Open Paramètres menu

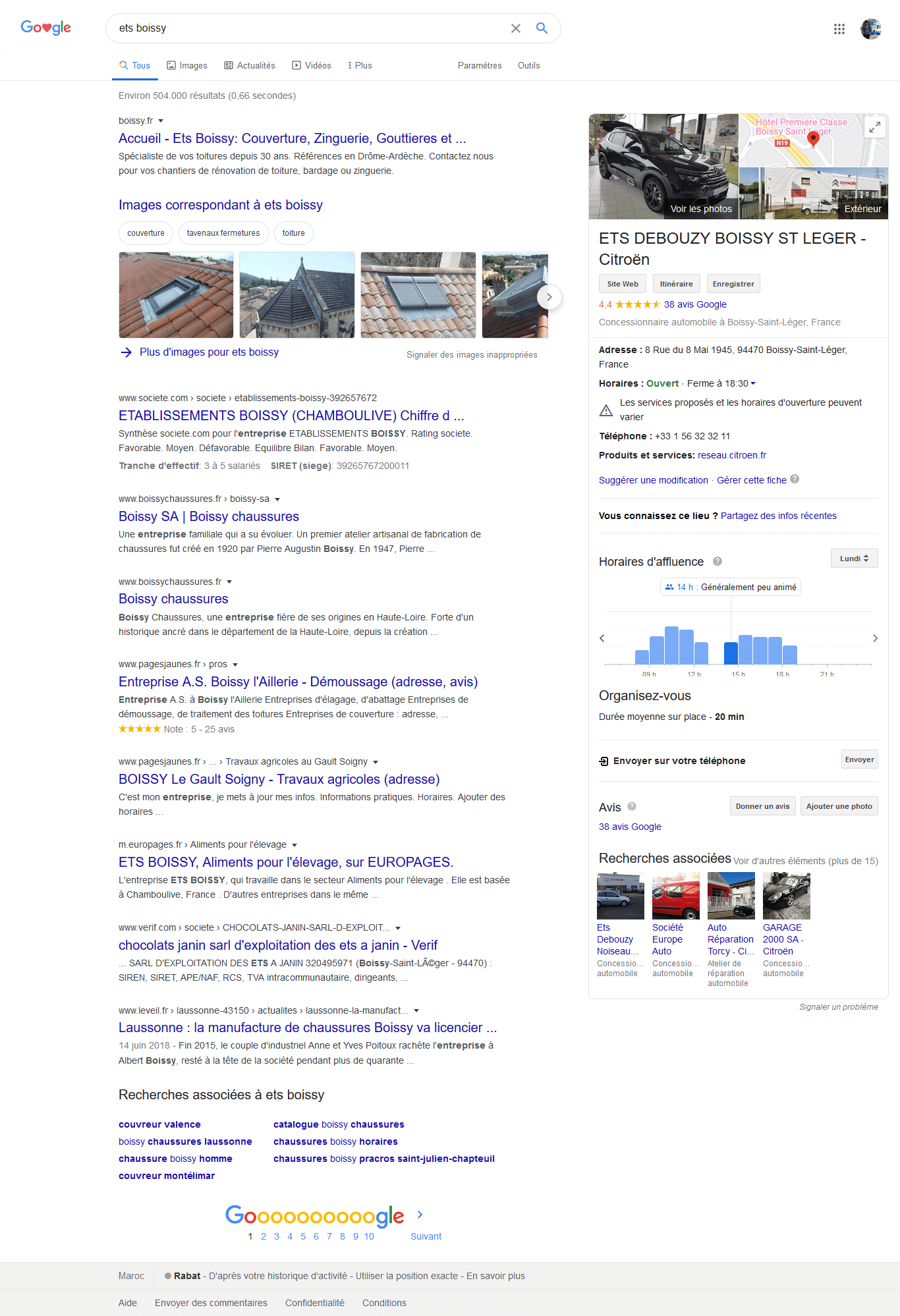[480, 65]
